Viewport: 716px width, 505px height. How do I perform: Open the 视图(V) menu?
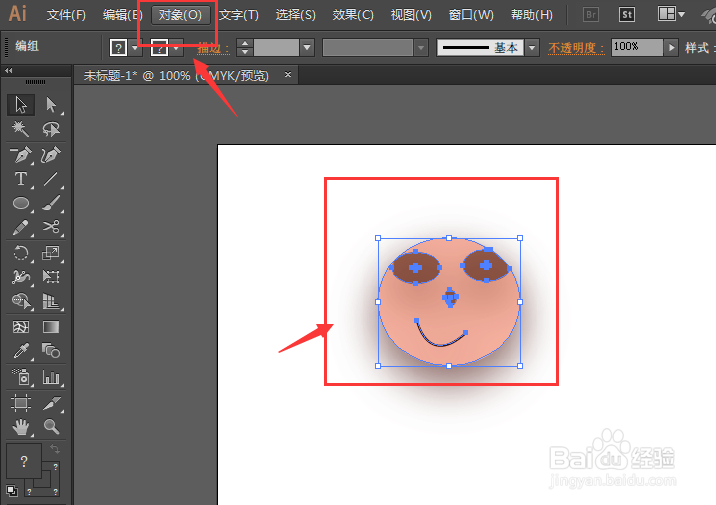[411, 15]
